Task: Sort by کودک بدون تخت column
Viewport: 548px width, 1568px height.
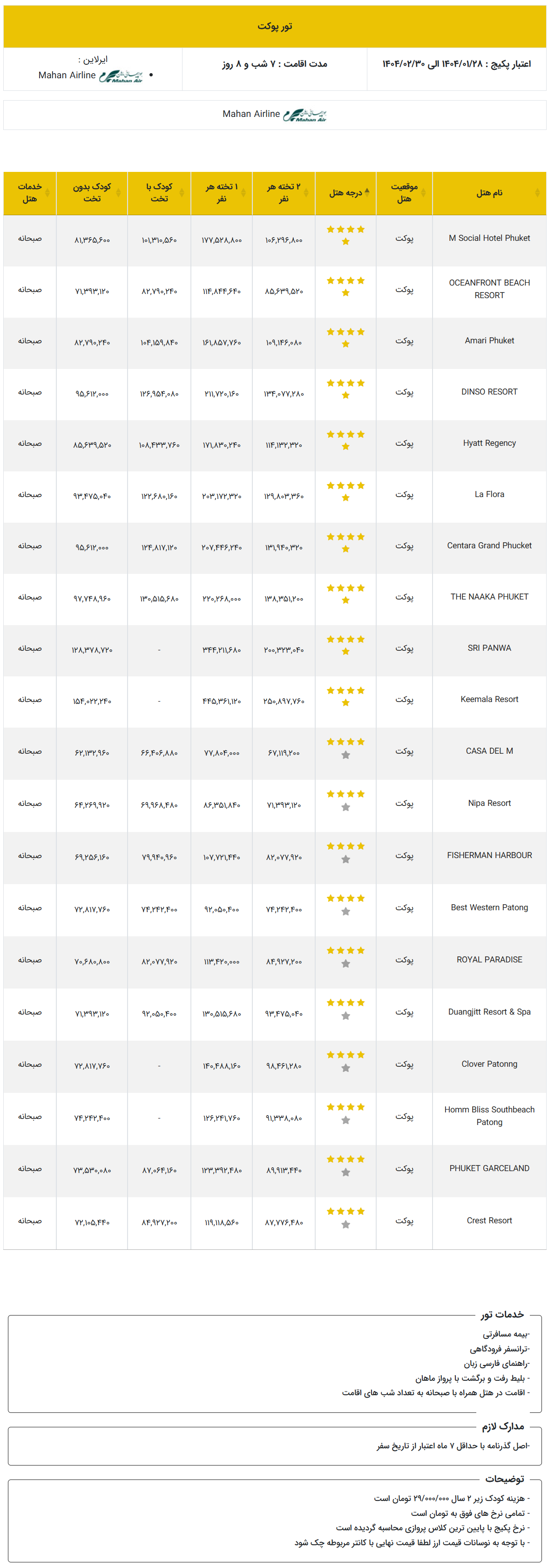Action: tap(92, 193)
